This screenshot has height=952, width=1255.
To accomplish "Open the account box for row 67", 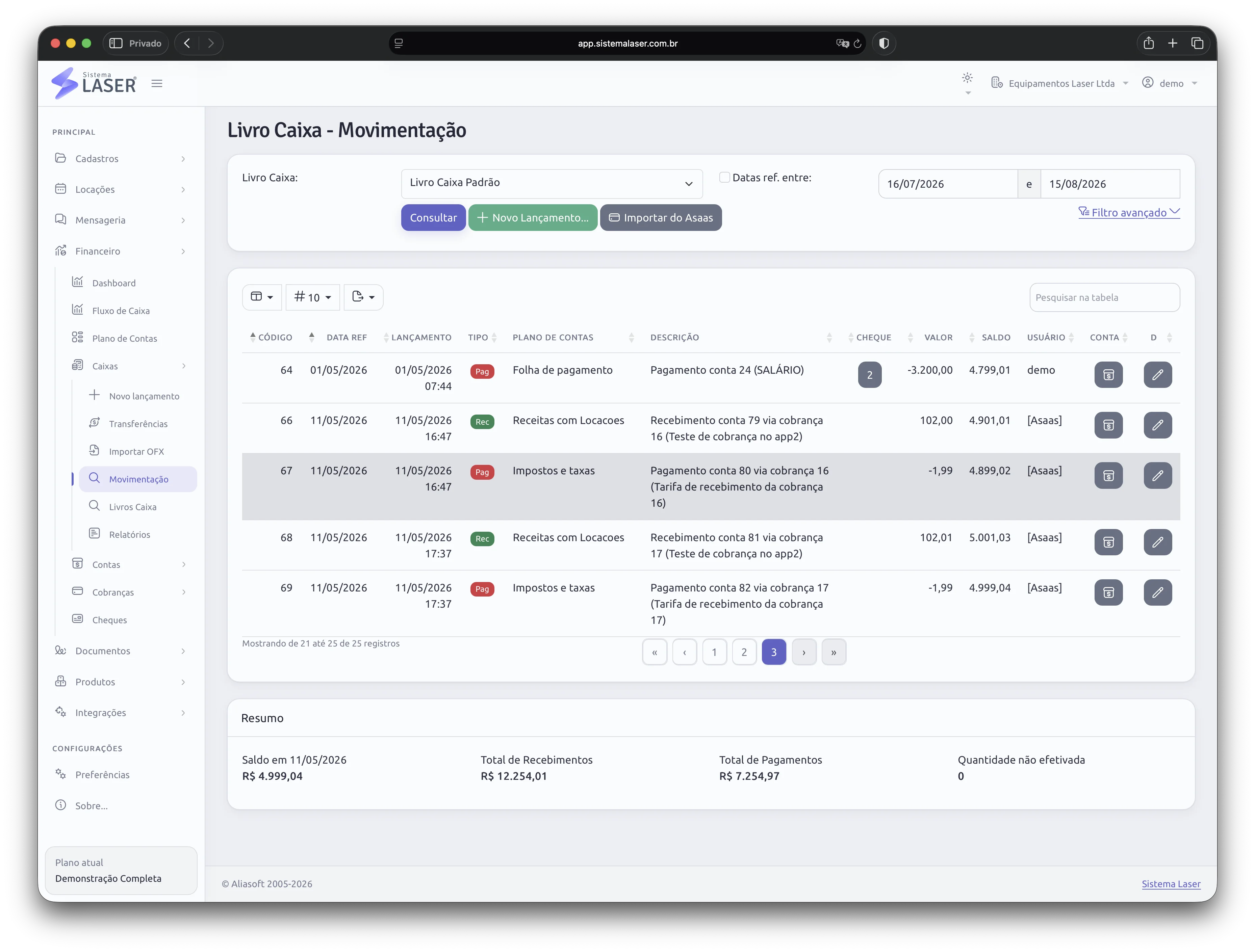I will coord(1108,476).
